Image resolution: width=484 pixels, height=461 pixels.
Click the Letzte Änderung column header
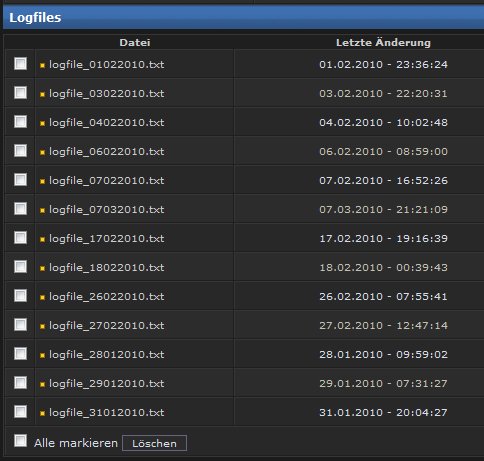383,43
